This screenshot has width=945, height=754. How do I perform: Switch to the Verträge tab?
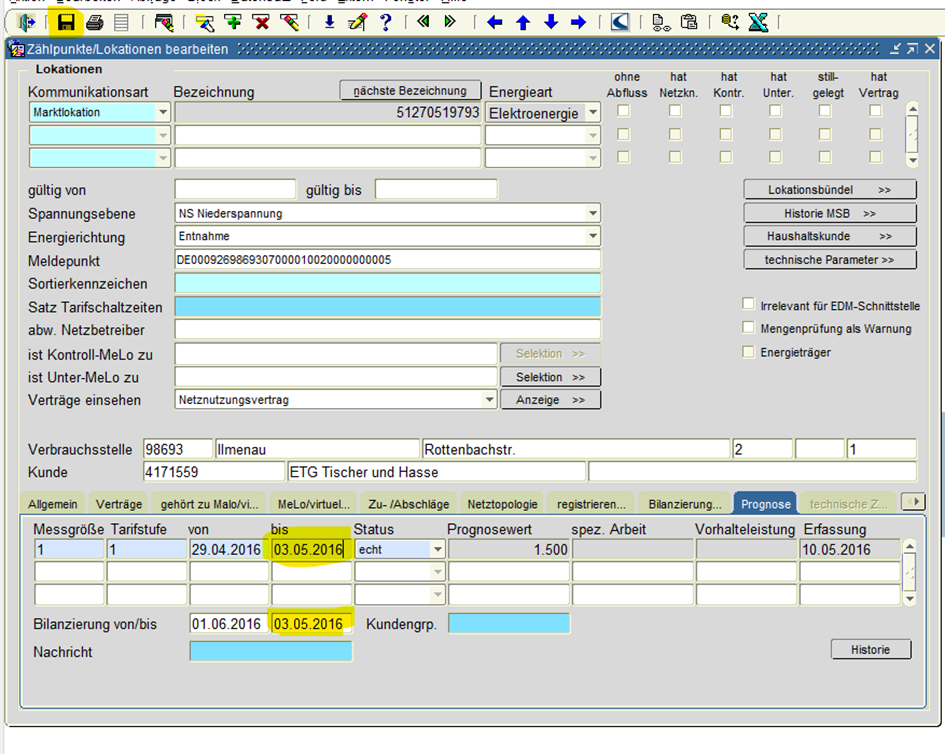(119, 505)
